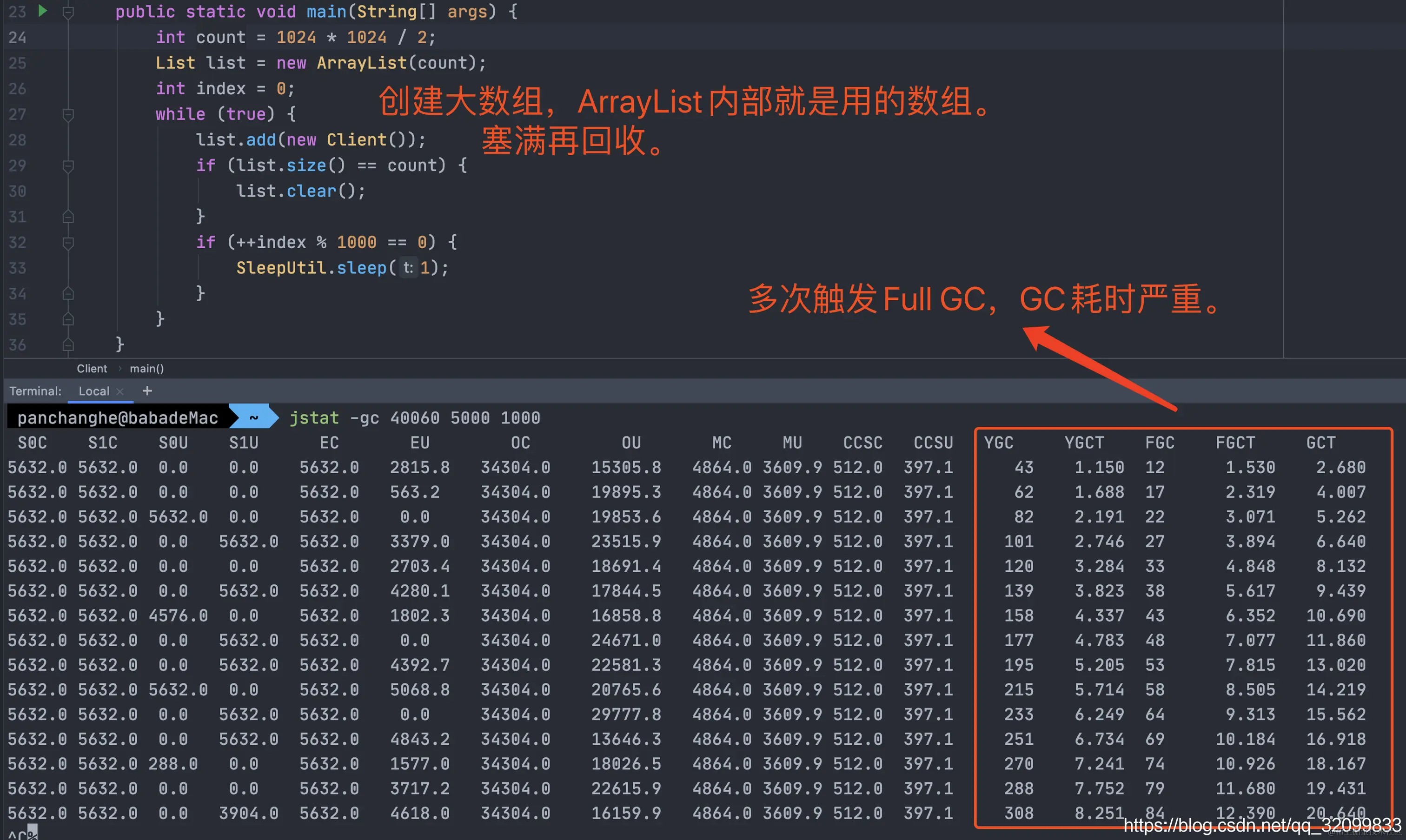Screen dimensions: 1406x840
Task: Click line number 24 in the gutter
Action: (17, 37)
